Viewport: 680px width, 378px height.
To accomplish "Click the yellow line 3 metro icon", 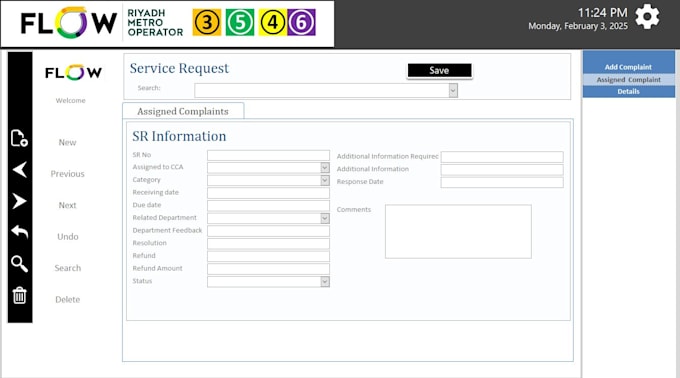I will [x=206, y=22].
